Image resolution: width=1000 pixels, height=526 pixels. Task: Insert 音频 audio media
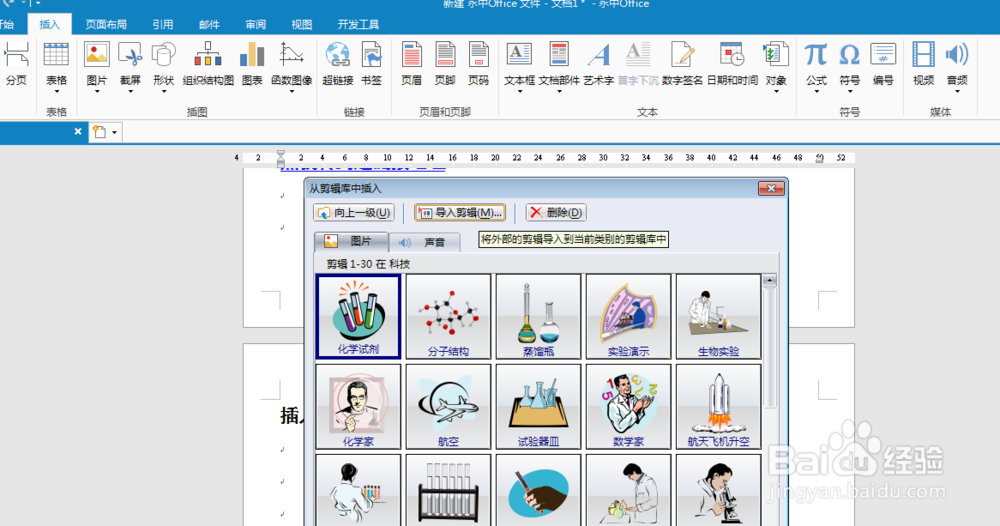957,64
